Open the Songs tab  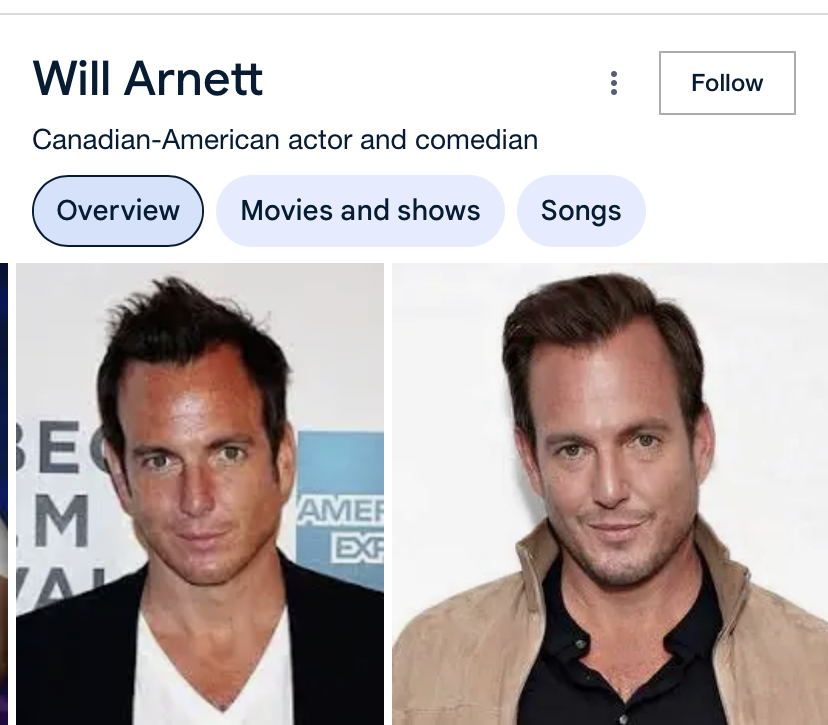pos(581,211)
